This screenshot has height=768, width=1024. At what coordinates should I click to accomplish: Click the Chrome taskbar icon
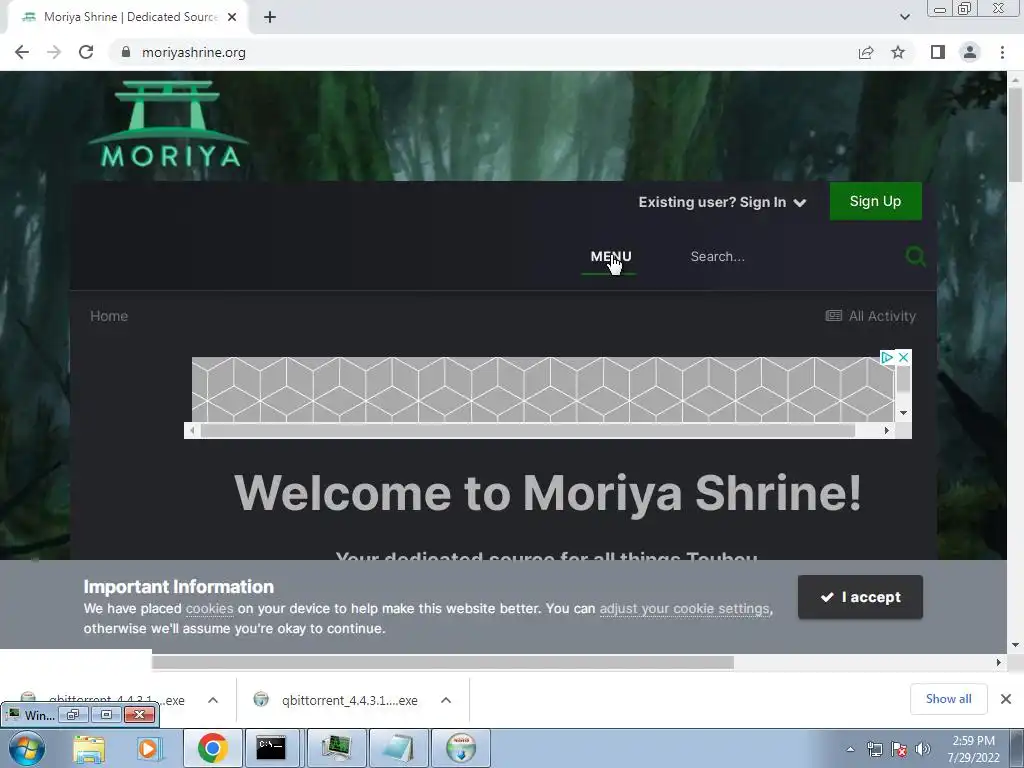pos(212,748)
